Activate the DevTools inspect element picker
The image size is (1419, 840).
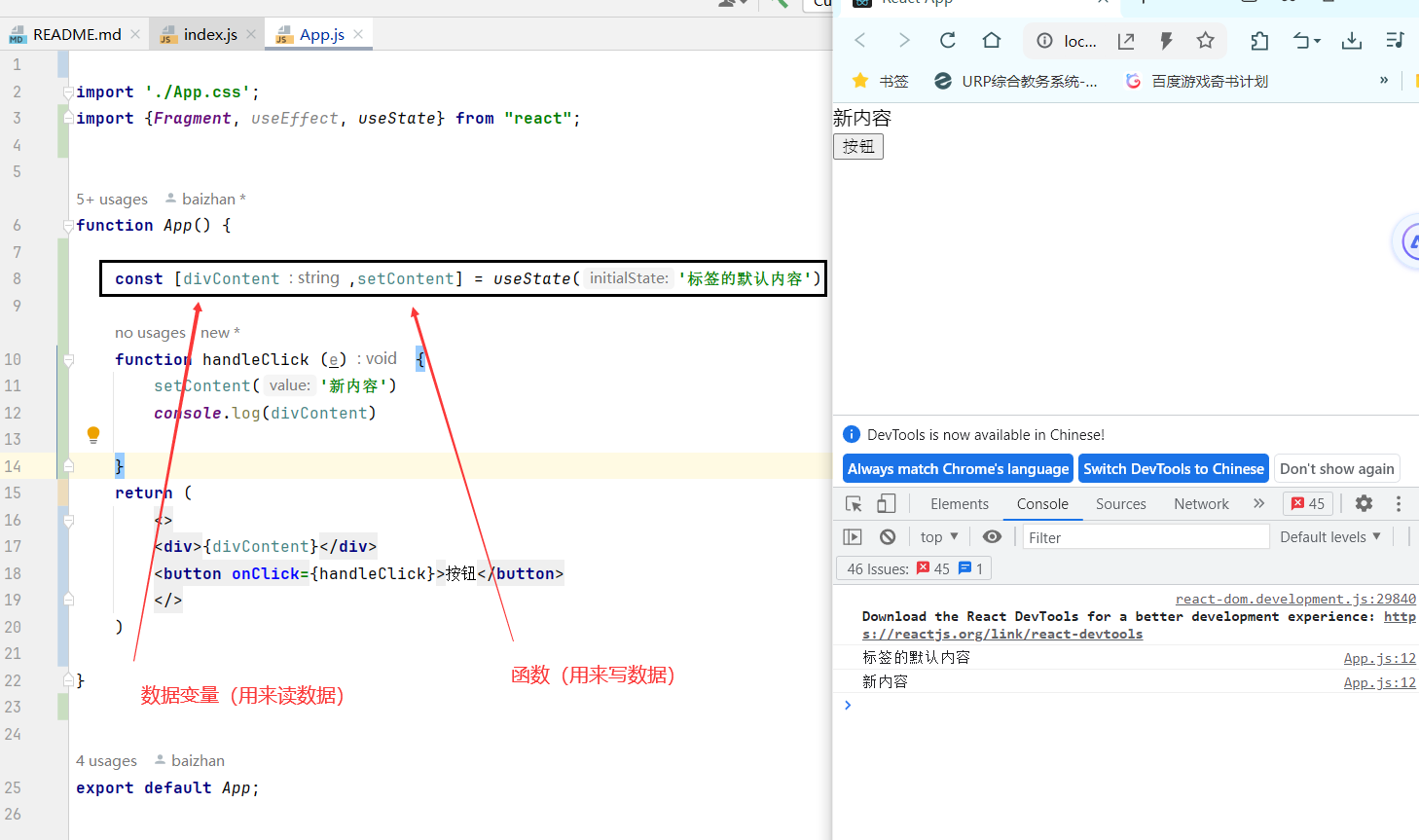pos(854,503)
